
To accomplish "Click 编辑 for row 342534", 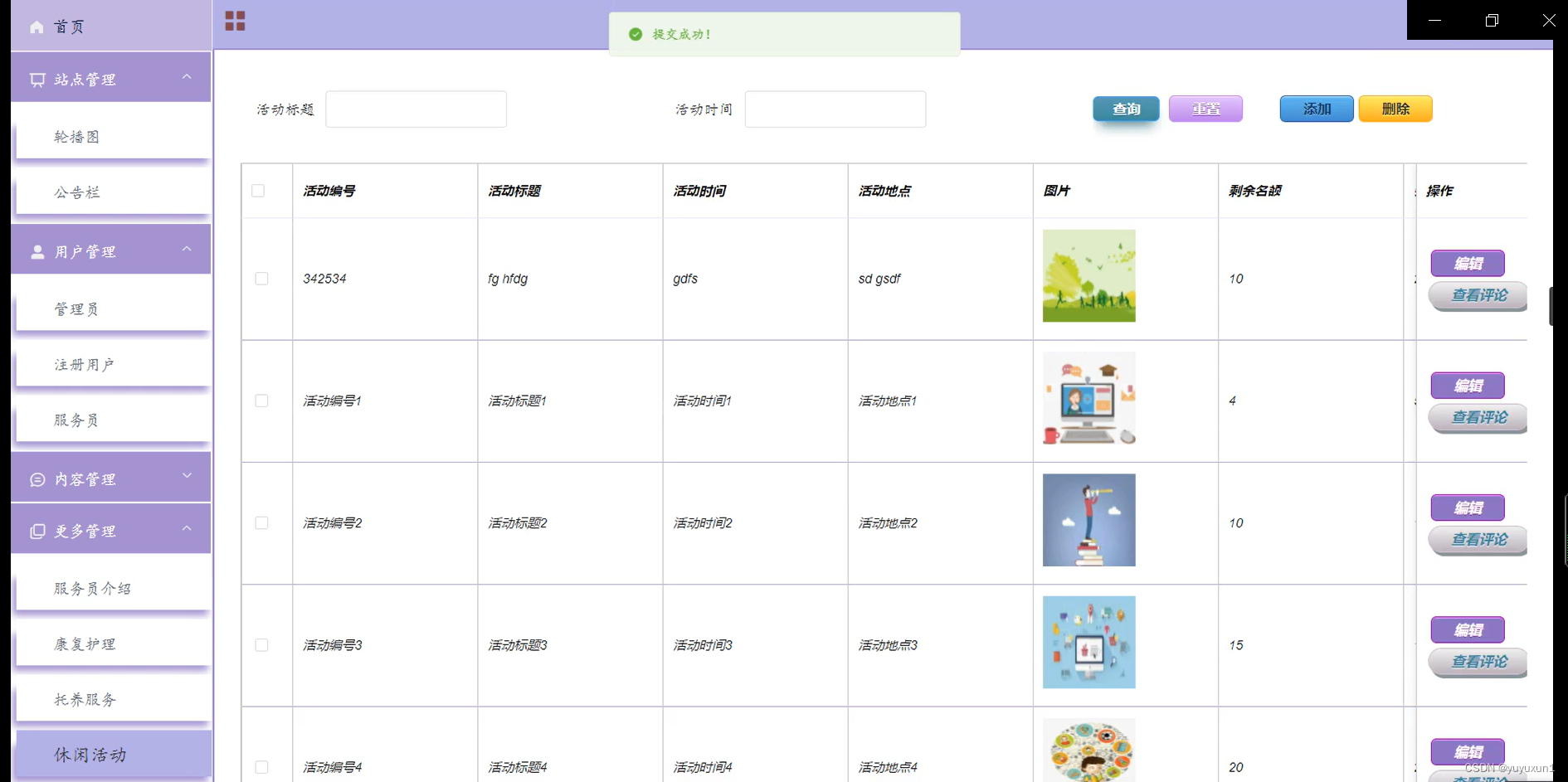I will pyautogui.click(x=1468, y=264).
